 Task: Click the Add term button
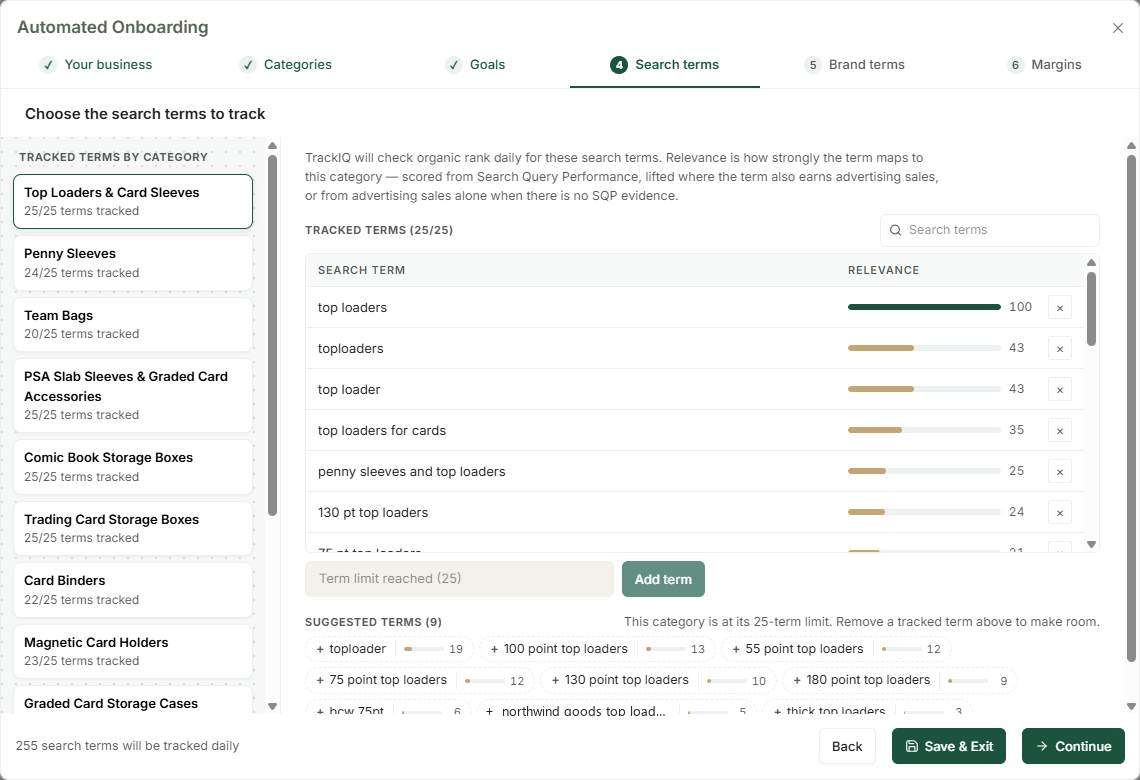click(663, 579)
